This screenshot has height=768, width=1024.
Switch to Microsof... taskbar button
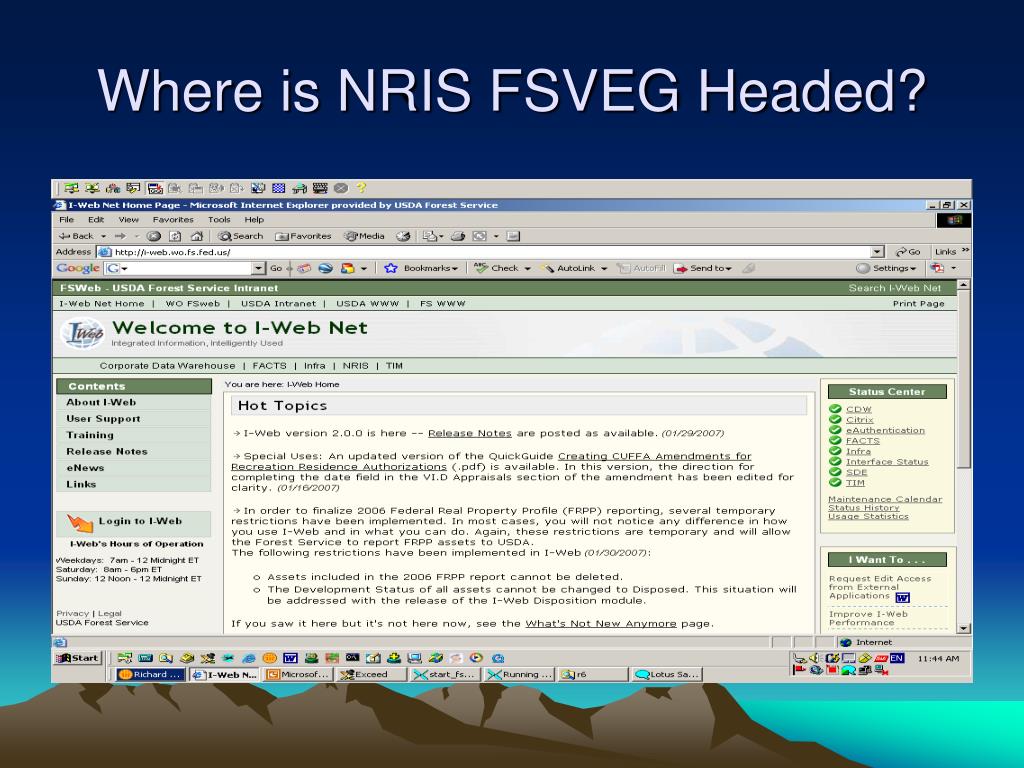[x=298, y=675]
